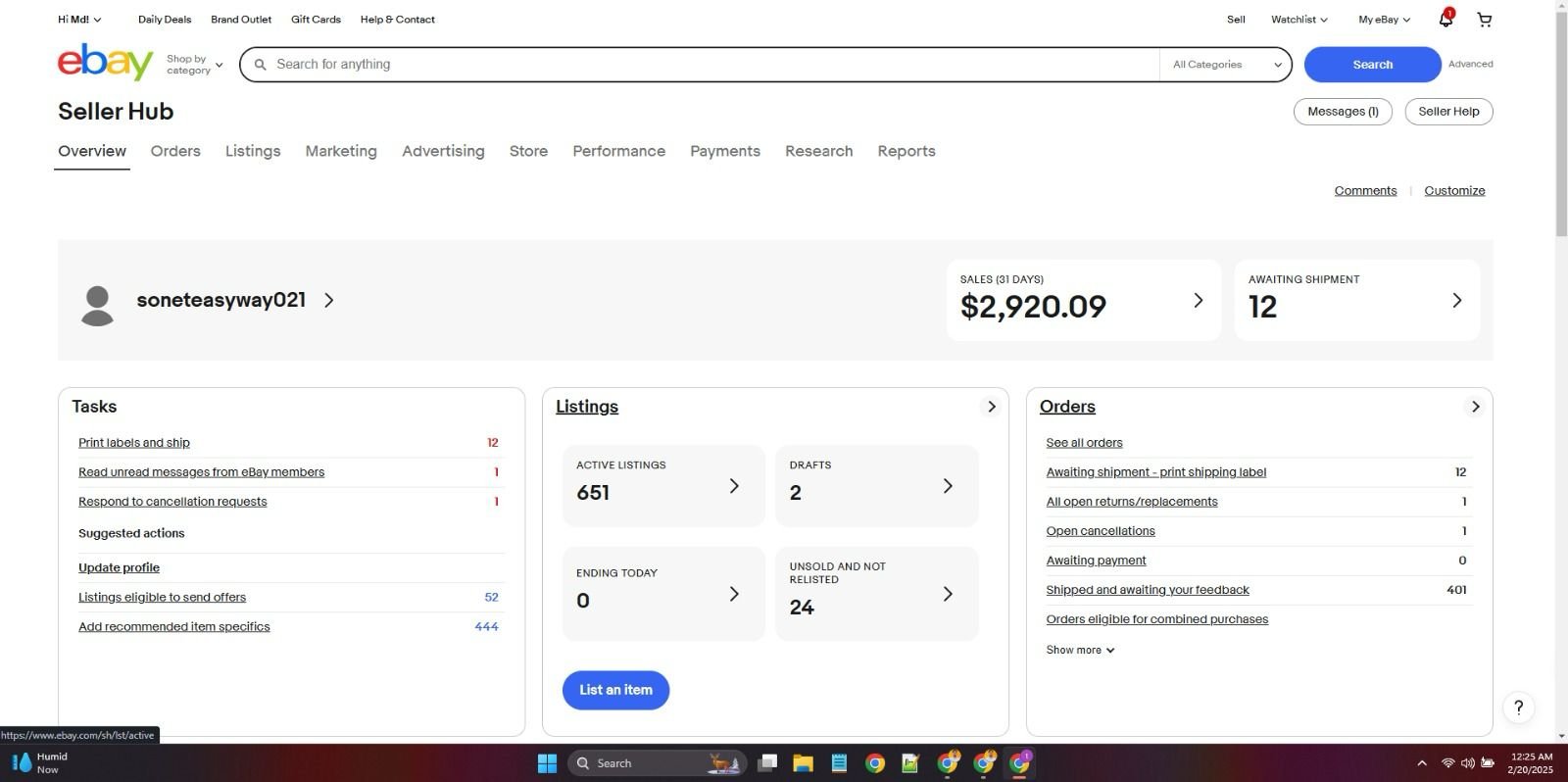This screenshot has width=1568, height=782.
Task: Click the Daily Deals link
Action: point(165,20)
